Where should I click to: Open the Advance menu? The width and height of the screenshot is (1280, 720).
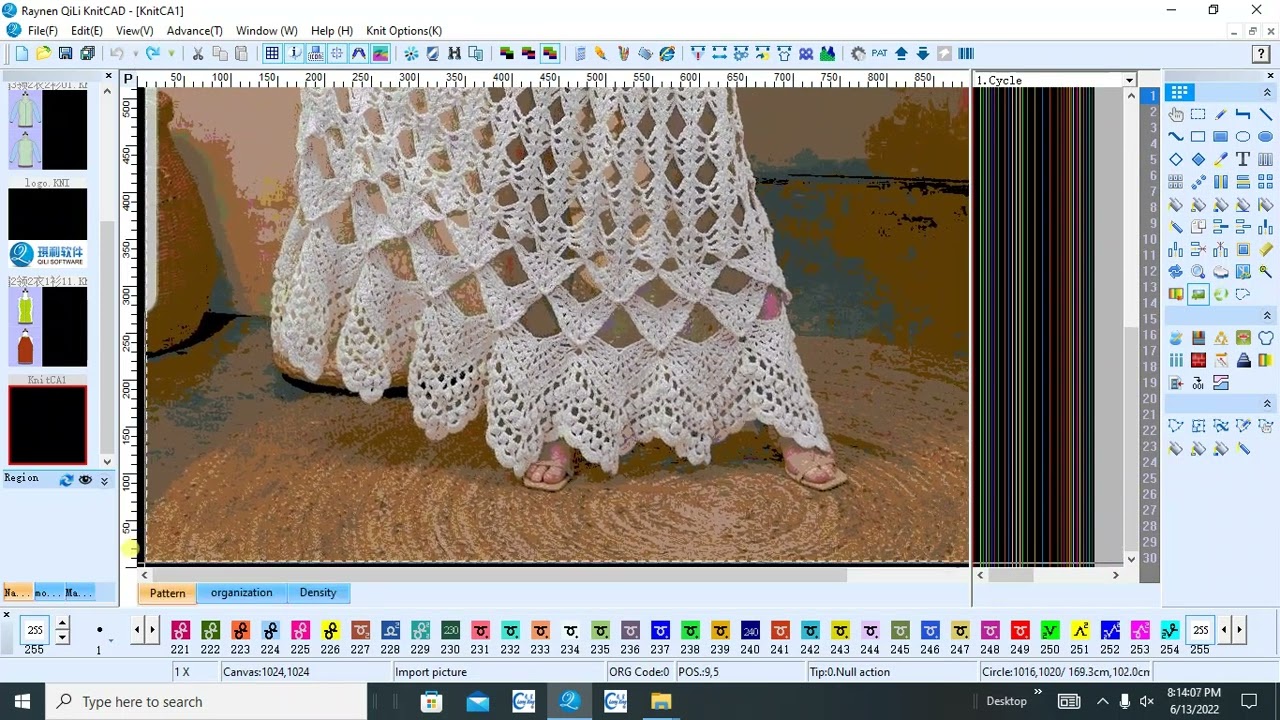[194, 31]
